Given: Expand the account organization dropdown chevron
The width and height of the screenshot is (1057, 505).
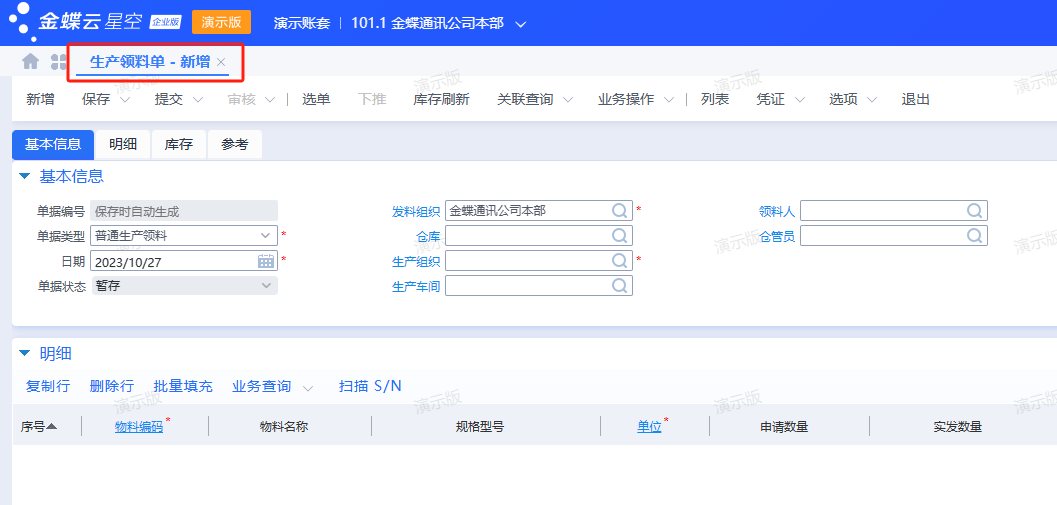Looking at the screenshot, I should (520, 24).
